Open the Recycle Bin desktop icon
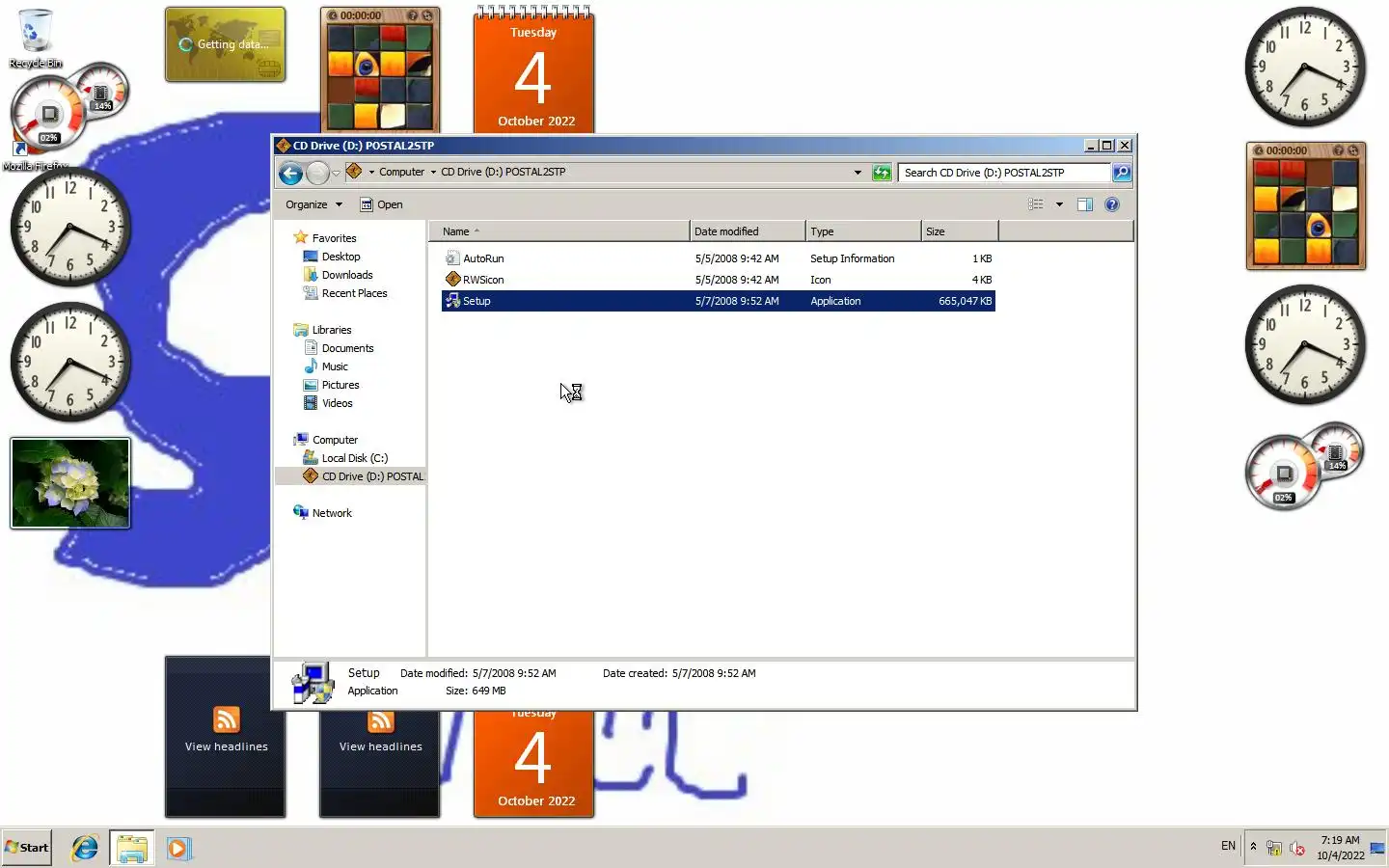Viewport: 1389px width, 868px height. click(35, 39)
